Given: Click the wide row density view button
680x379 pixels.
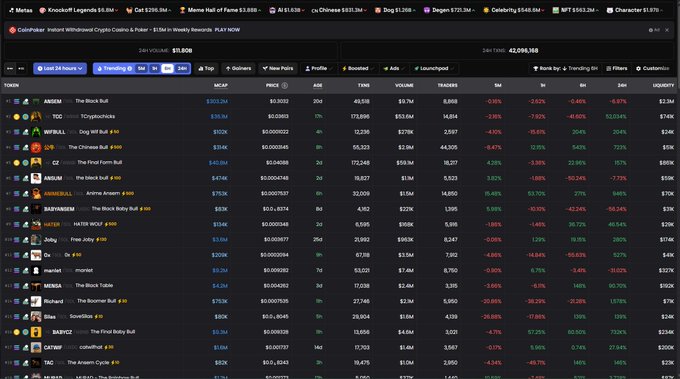Looking at the screenshot, I should tap(10, 69).
